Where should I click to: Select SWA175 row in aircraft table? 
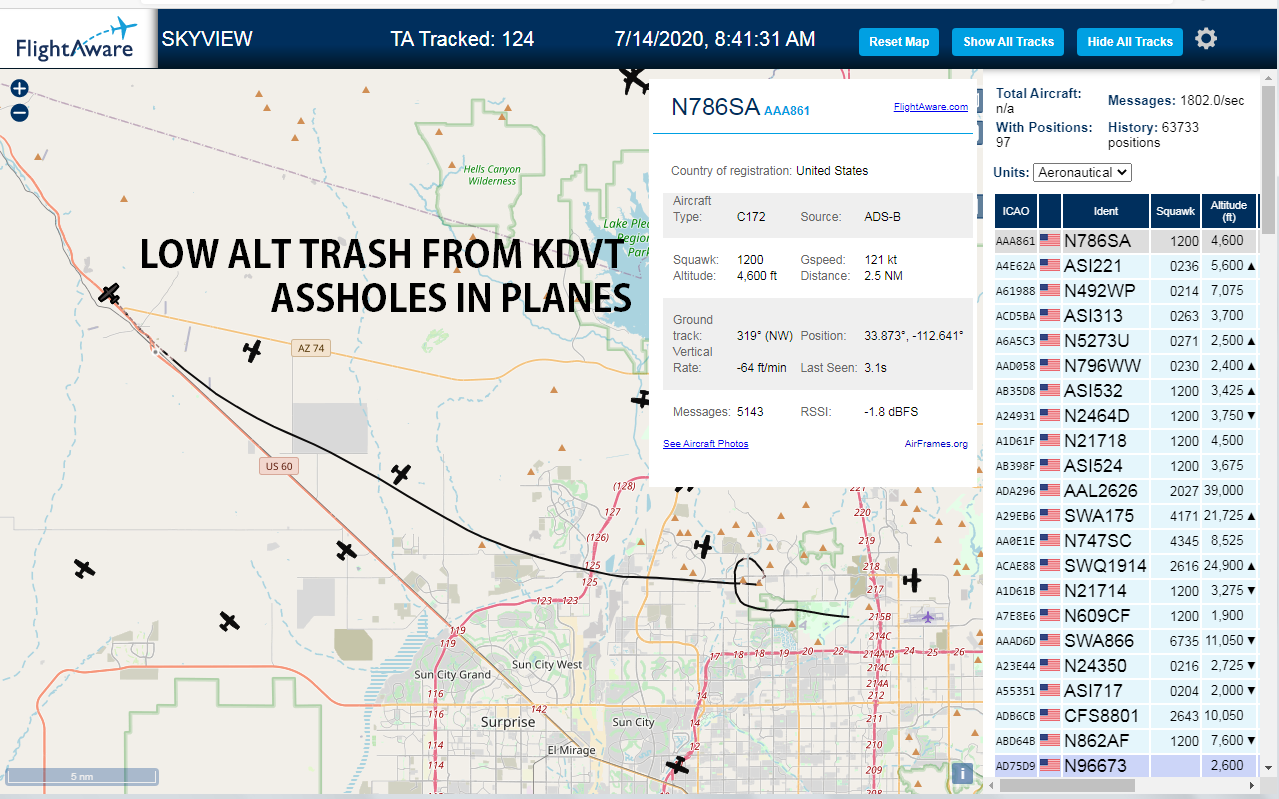1126,516
